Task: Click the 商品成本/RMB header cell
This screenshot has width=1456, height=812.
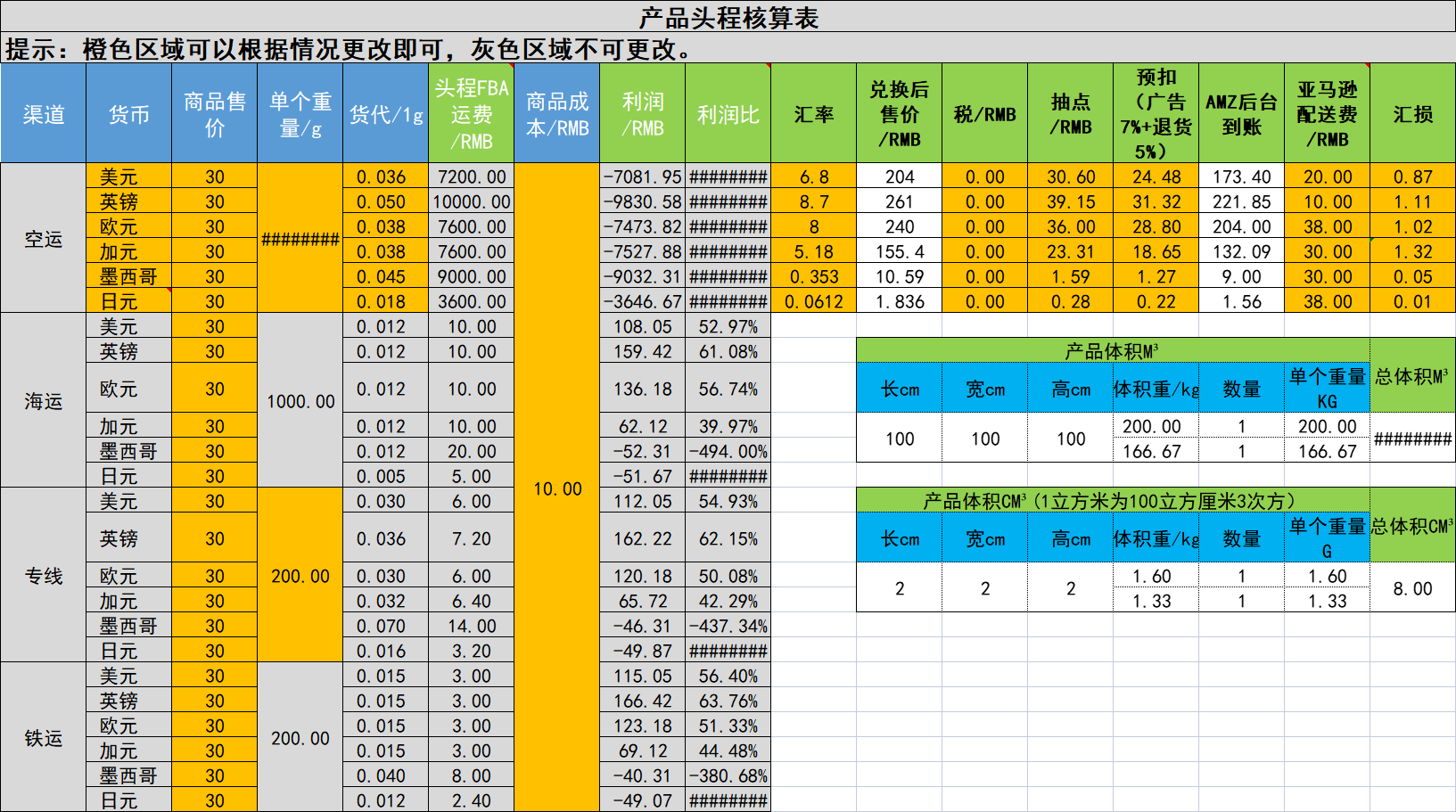Action: point(556,113)
